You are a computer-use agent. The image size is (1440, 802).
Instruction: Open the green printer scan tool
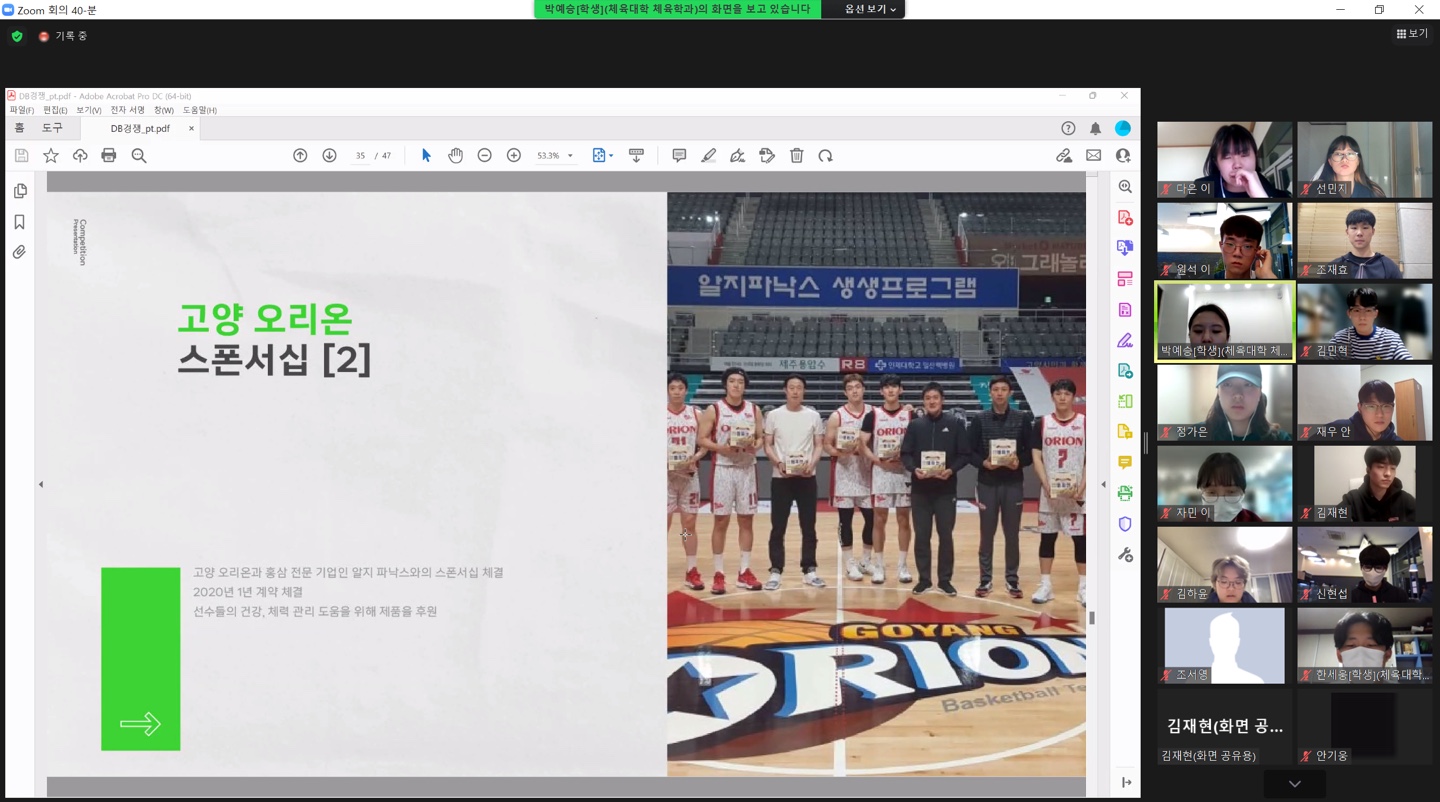point(1125,493)
